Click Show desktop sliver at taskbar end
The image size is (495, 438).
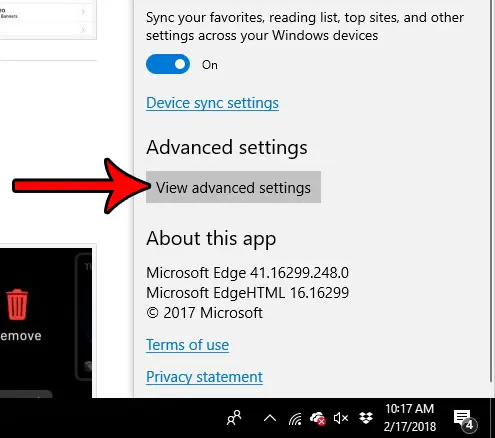point(493,418)
